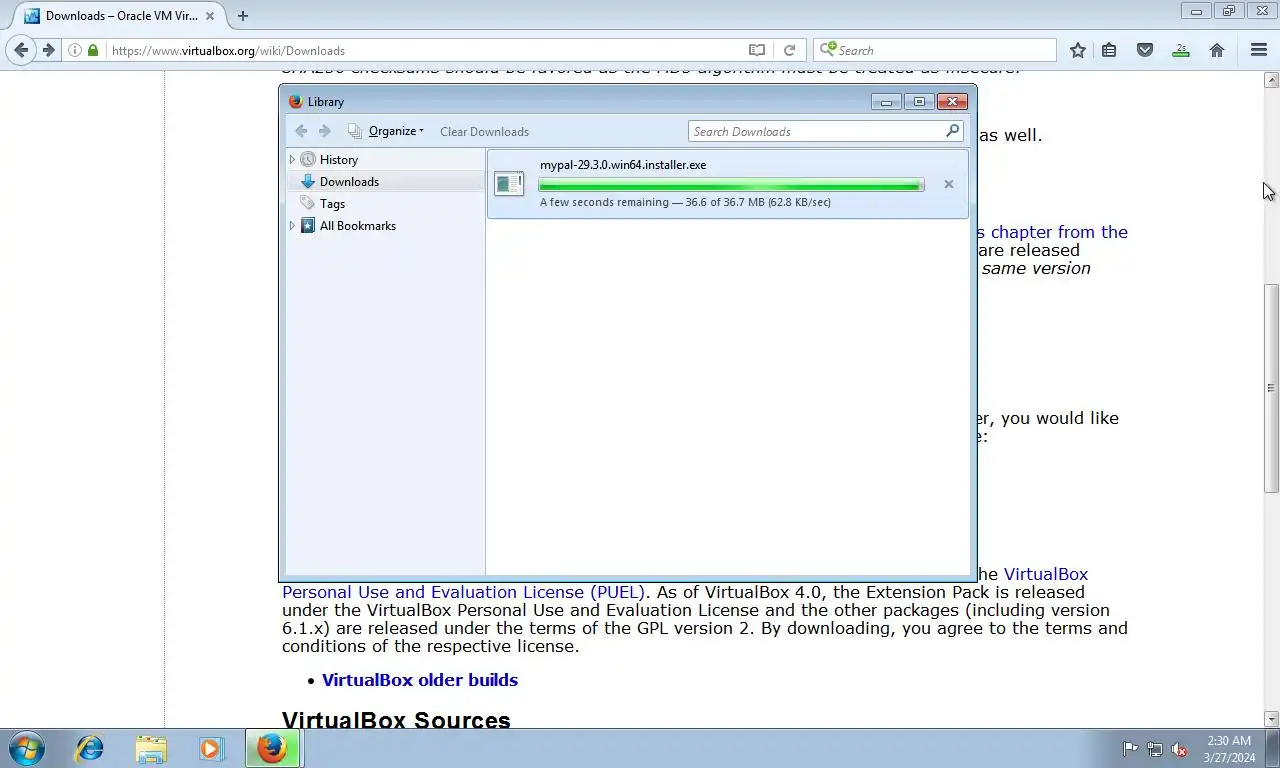
Task: Click the mypal download progress bar
Action: point(731,185)
